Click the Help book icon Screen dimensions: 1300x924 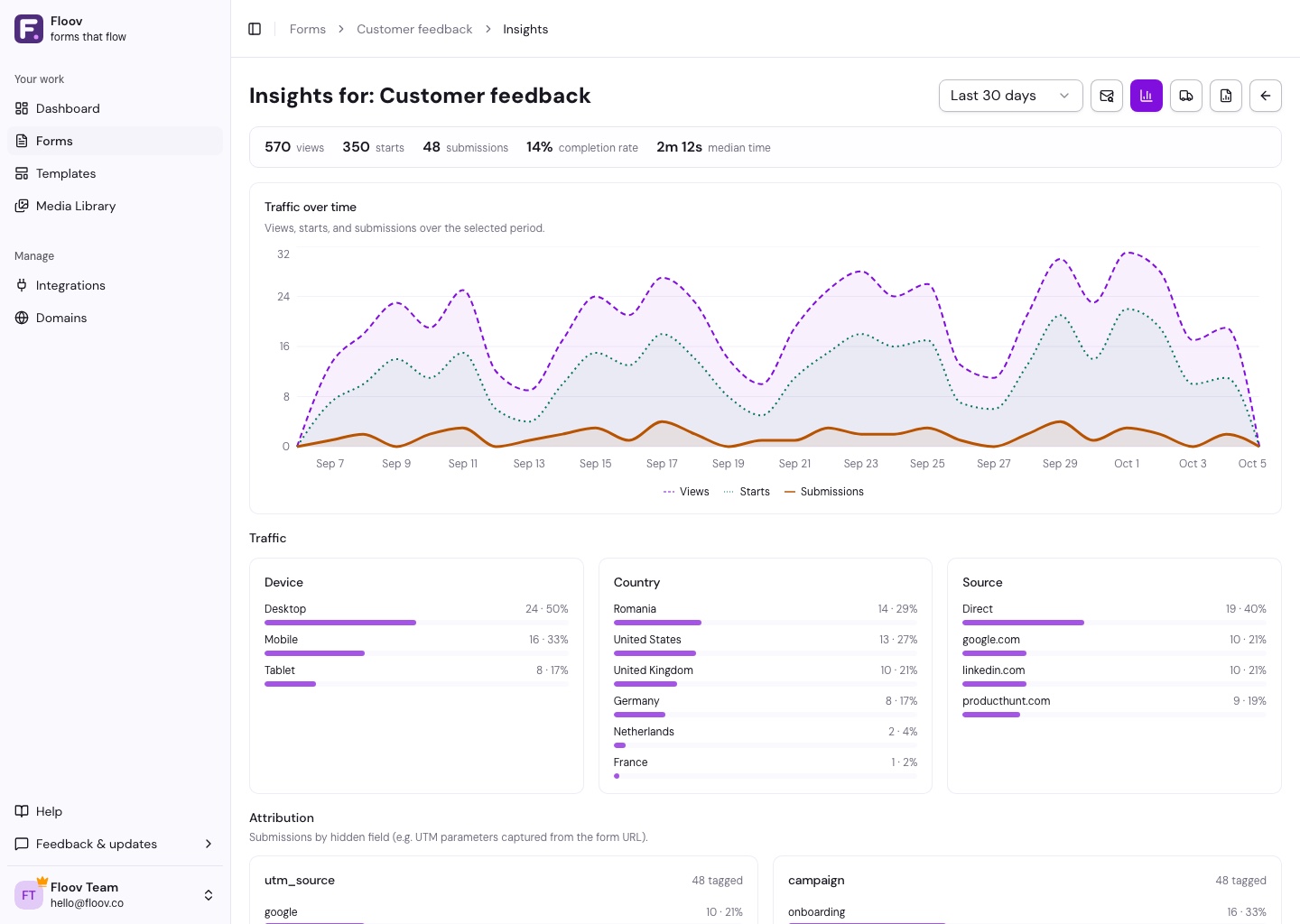pos(22,811)
